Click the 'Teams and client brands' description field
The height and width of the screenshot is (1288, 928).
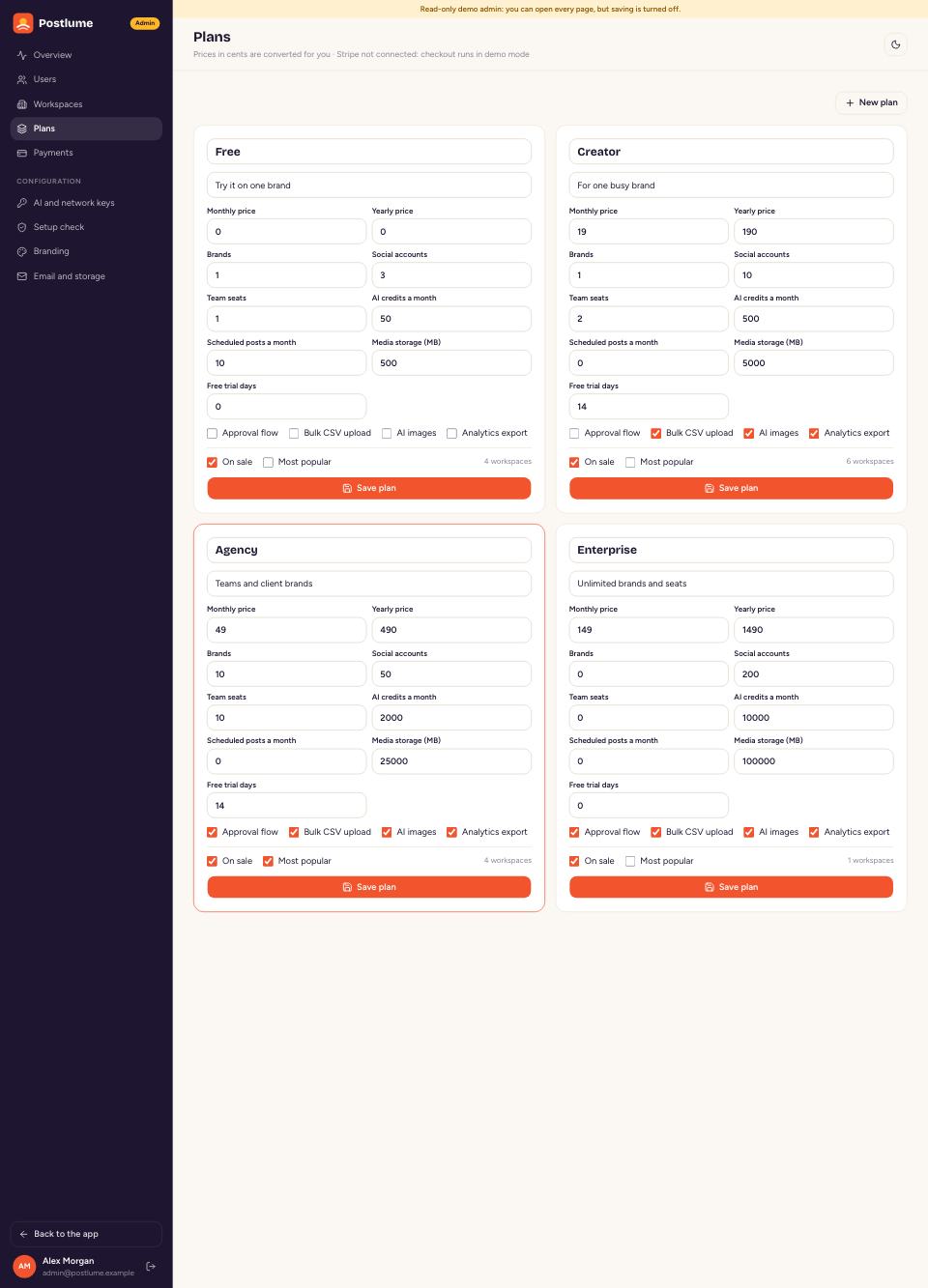[x=369, y=584]
